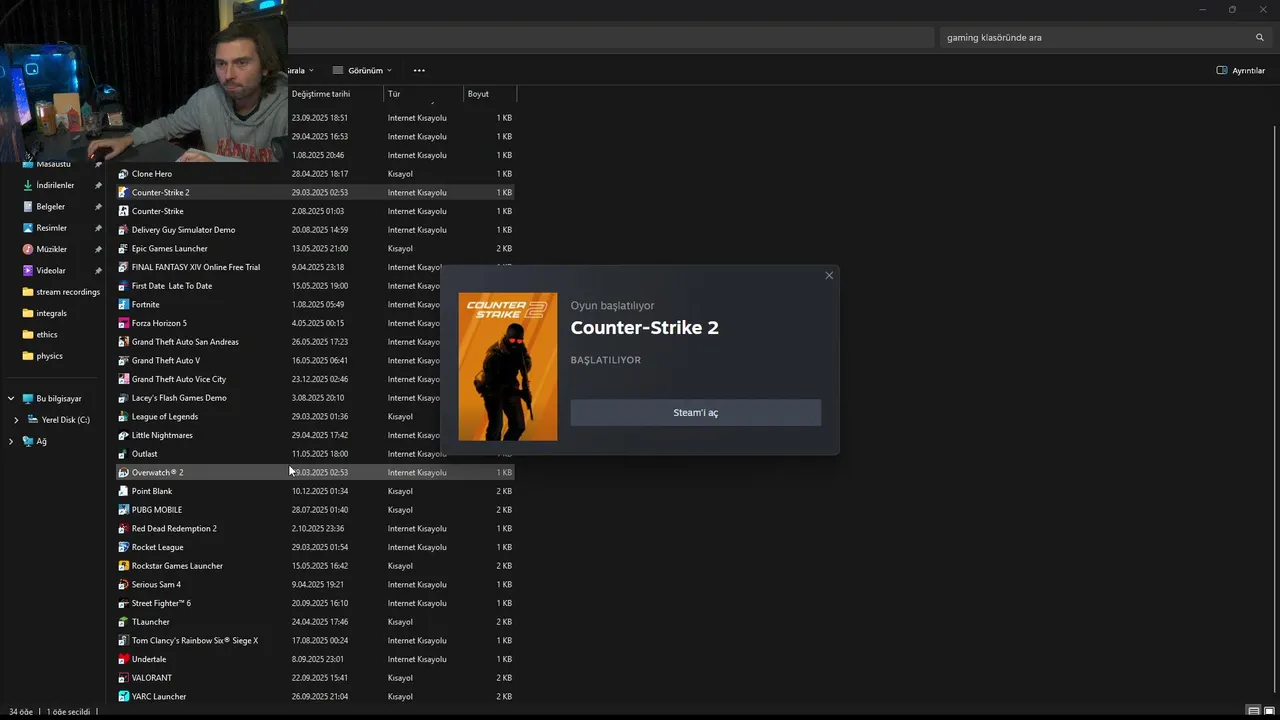Screen dimensions: 1280x720
Task: Select First Date Late To Date row
Action: point(316,286)
